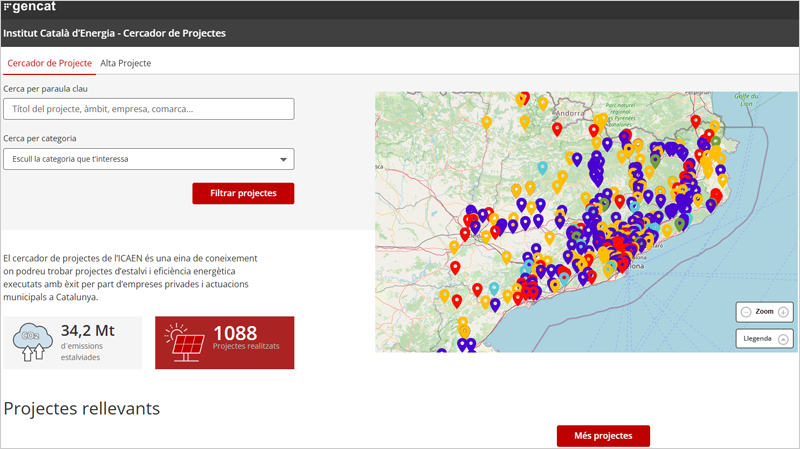Screen dimensions: 800x449
Task: Focus the keyword search field
Action: pyautogui.click(x=148, y=109)
